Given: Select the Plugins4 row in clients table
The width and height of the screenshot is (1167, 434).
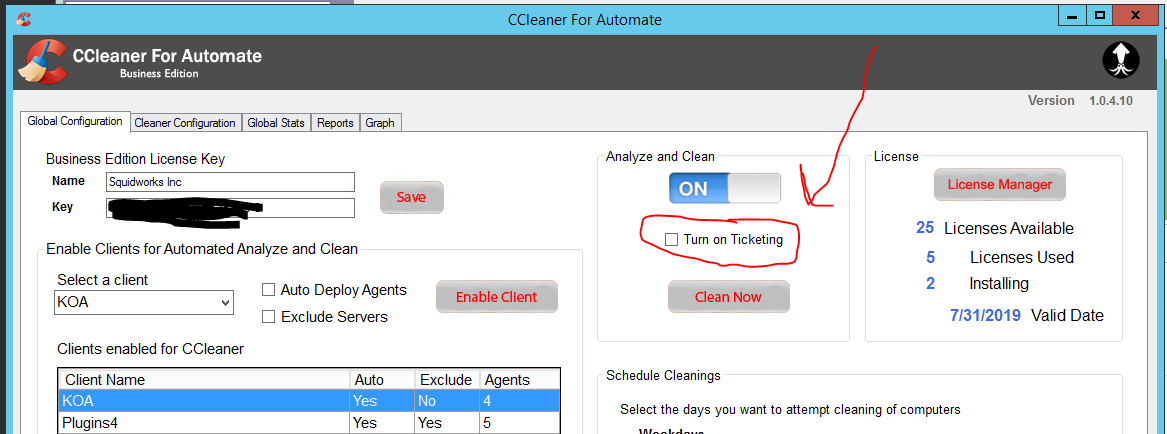Looking at the screenshot, I should click(200, 422).
